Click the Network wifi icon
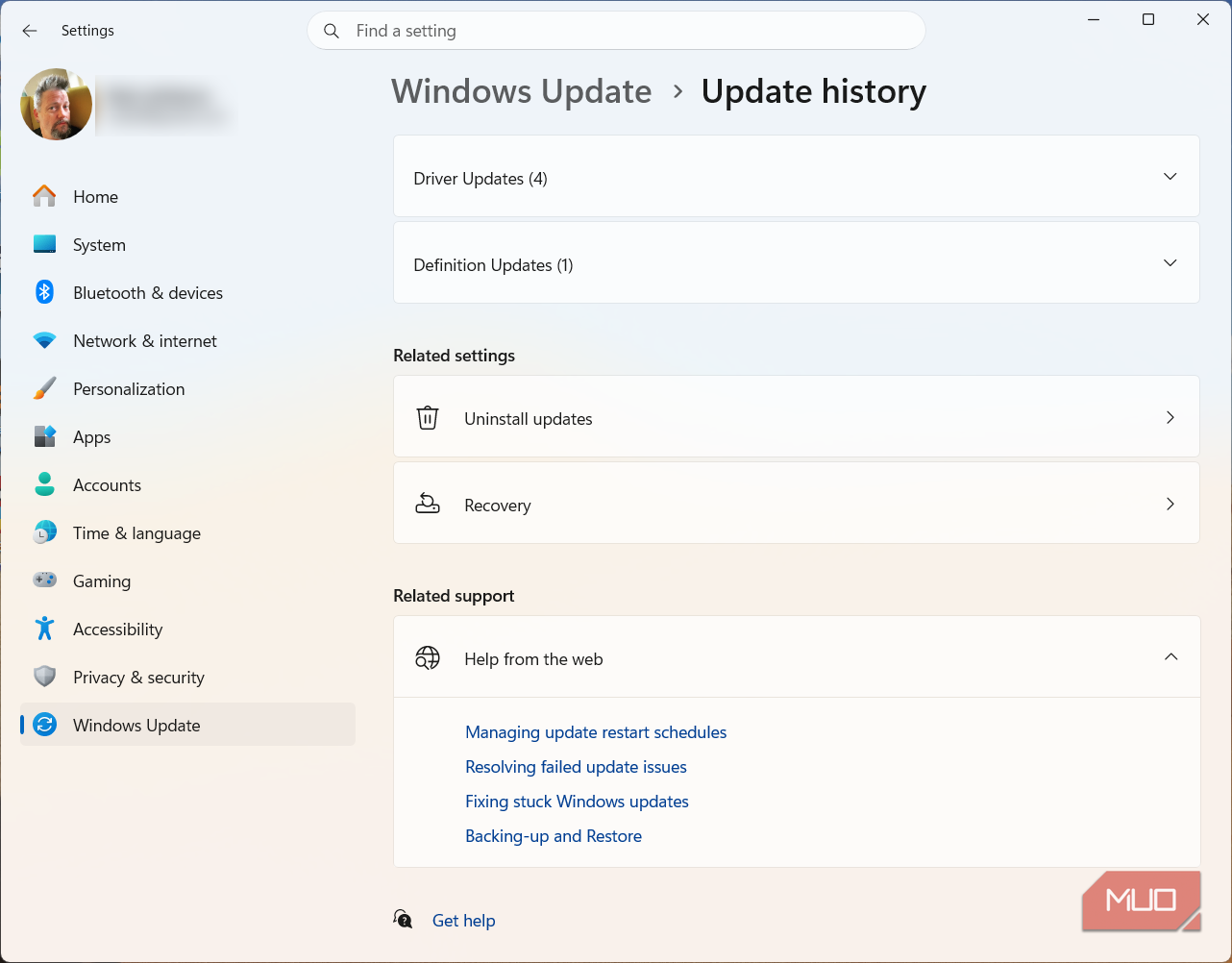This screenshot has height=963, width=1232. (x=44, y=340)
